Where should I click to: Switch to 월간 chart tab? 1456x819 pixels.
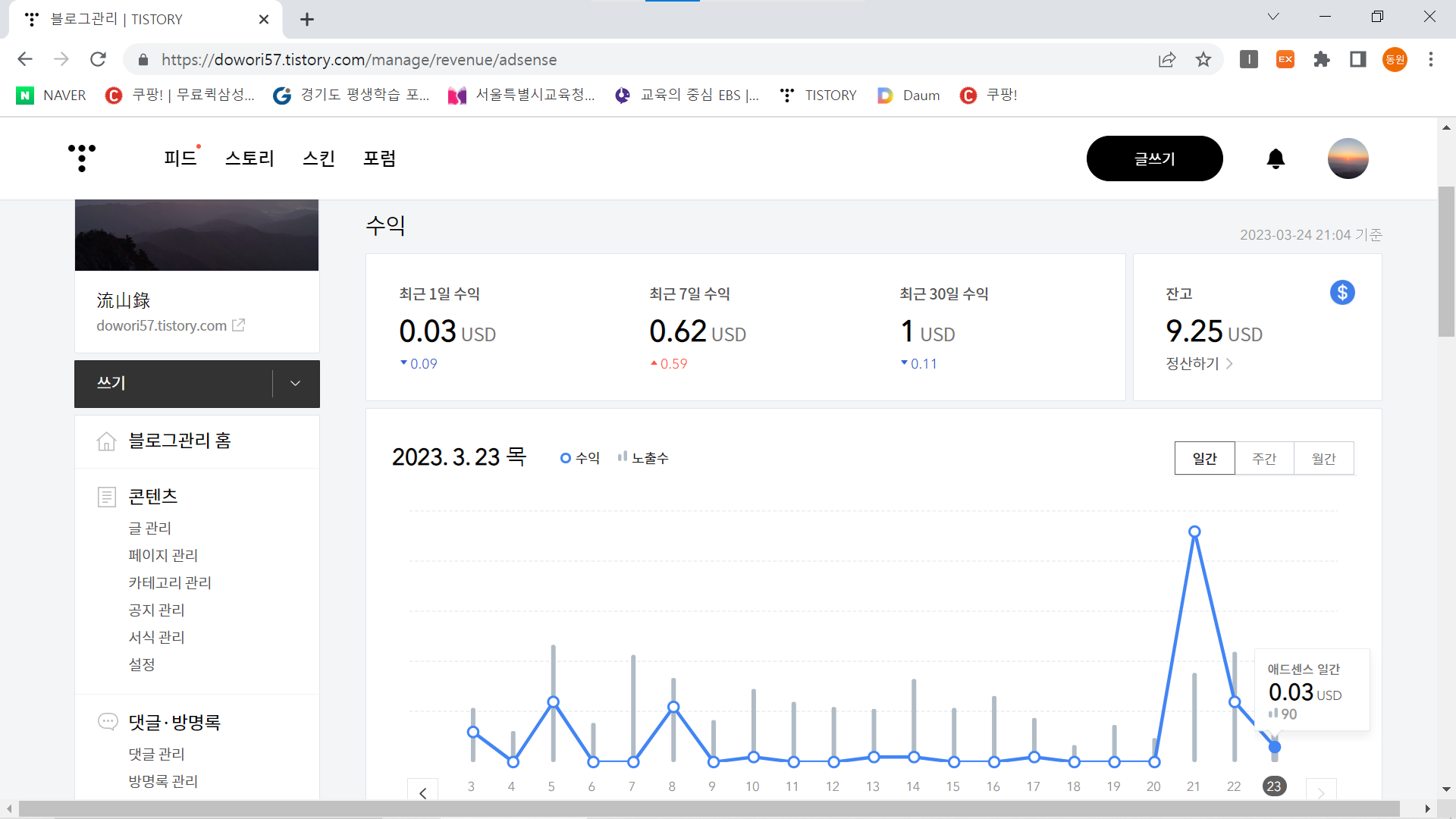tap(1323, 459)
